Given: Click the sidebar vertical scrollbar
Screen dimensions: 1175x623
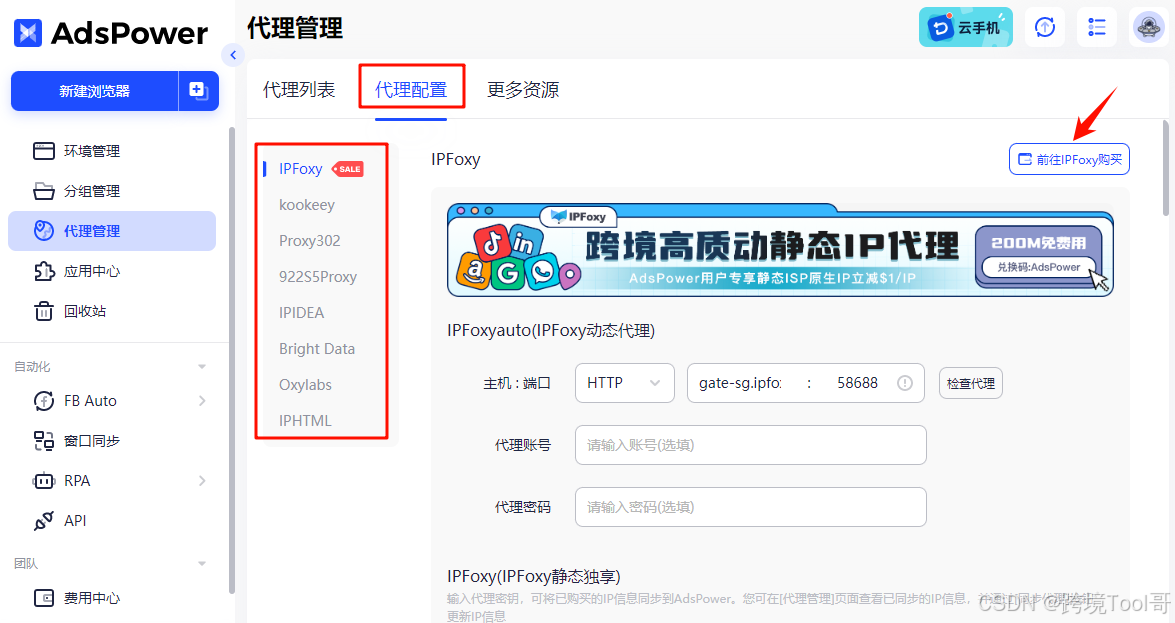Looking at the screenshot, I should [x=232, y=360].
